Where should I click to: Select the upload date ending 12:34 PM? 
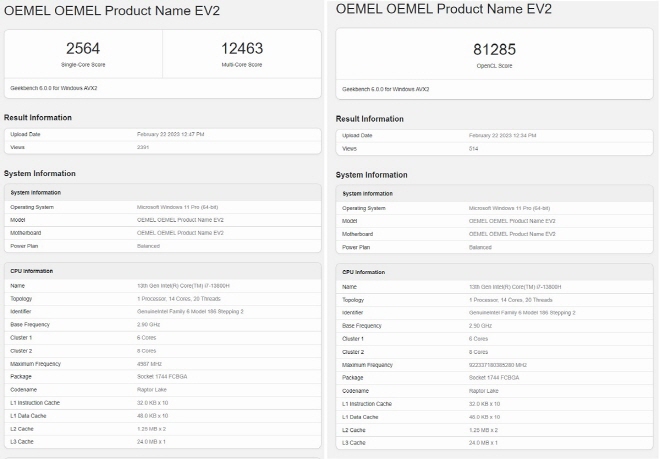click(502, 134)
